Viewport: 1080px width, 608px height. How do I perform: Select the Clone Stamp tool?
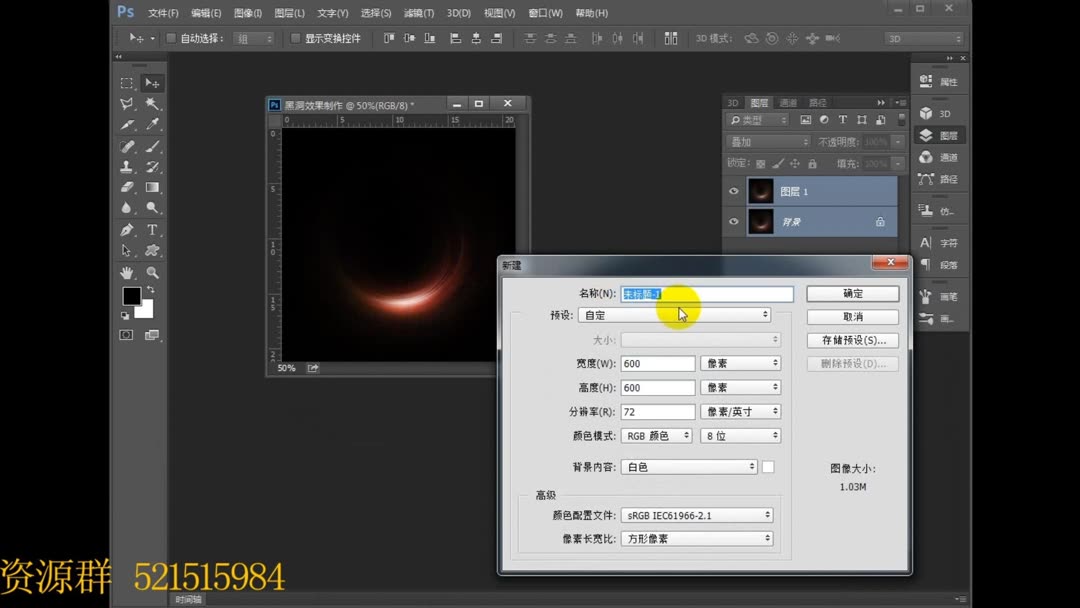pos(129,168)
